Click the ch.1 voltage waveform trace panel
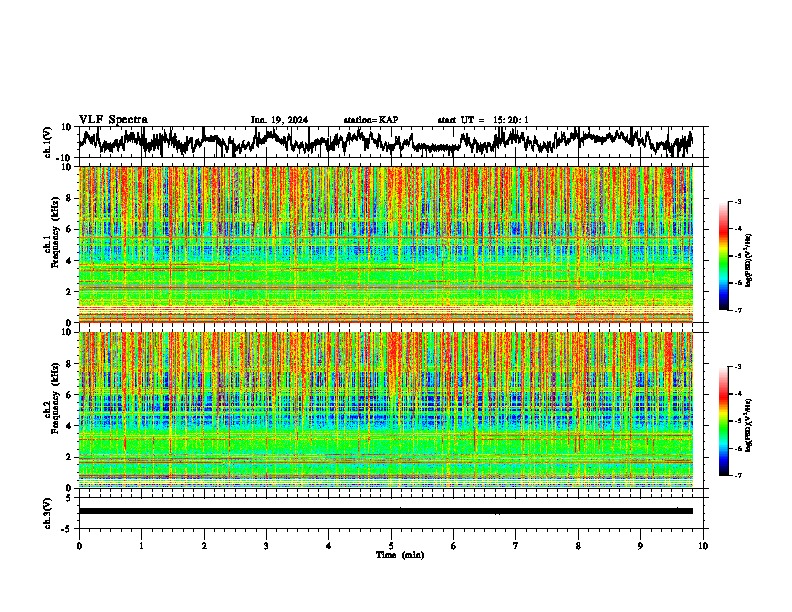792x612 pixels. tap(390, 142)
